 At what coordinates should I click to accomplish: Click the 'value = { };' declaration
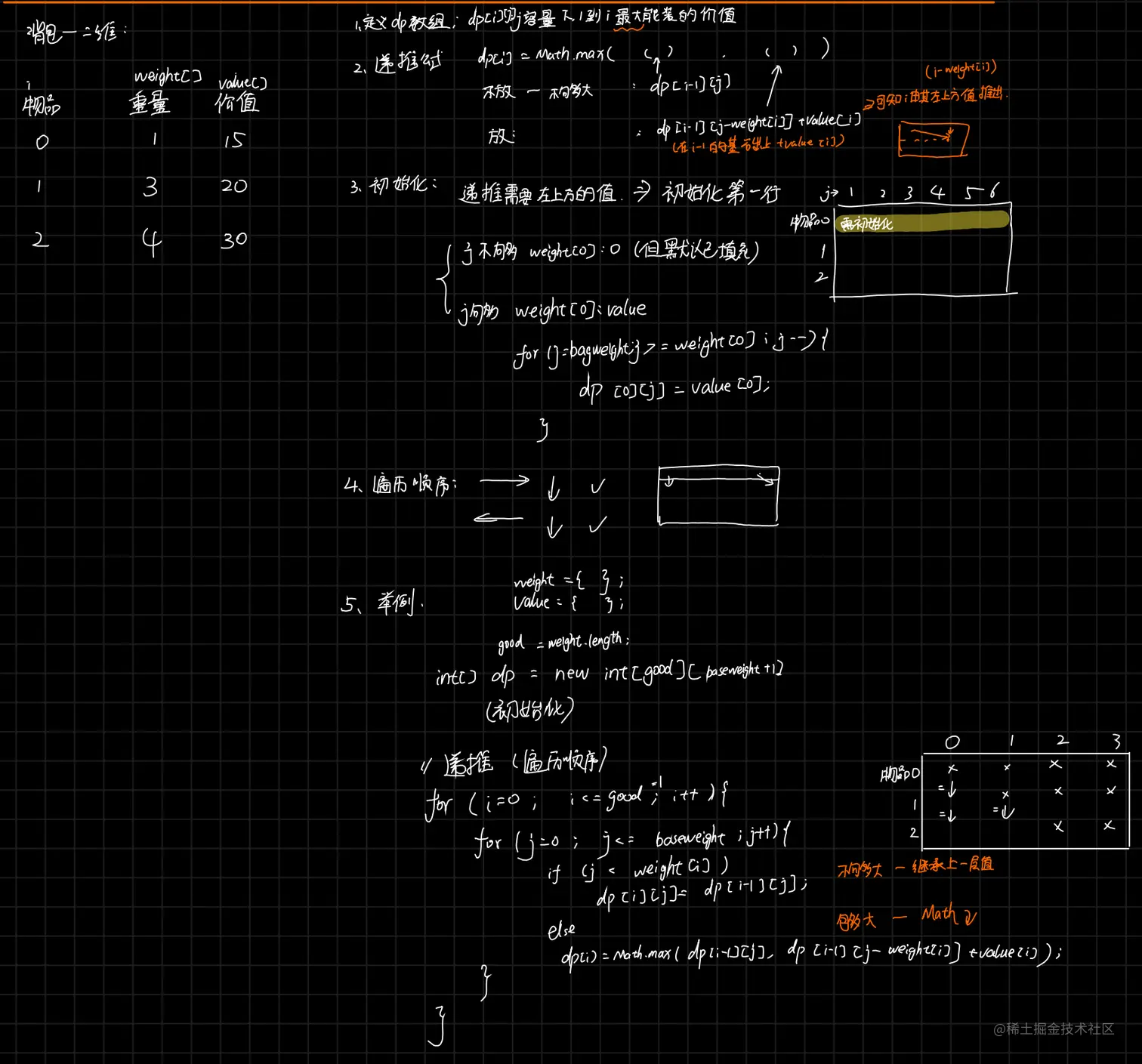[569, 603]
